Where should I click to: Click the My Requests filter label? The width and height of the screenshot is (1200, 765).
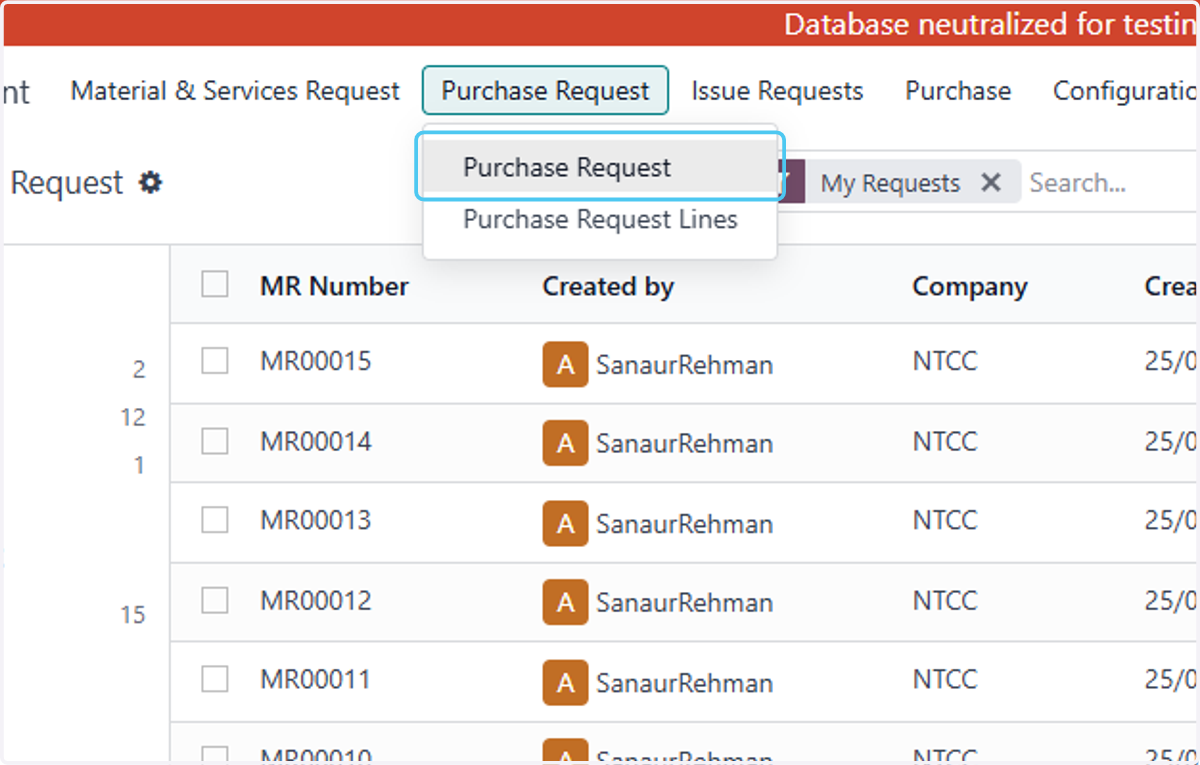[x=890, y=183]
